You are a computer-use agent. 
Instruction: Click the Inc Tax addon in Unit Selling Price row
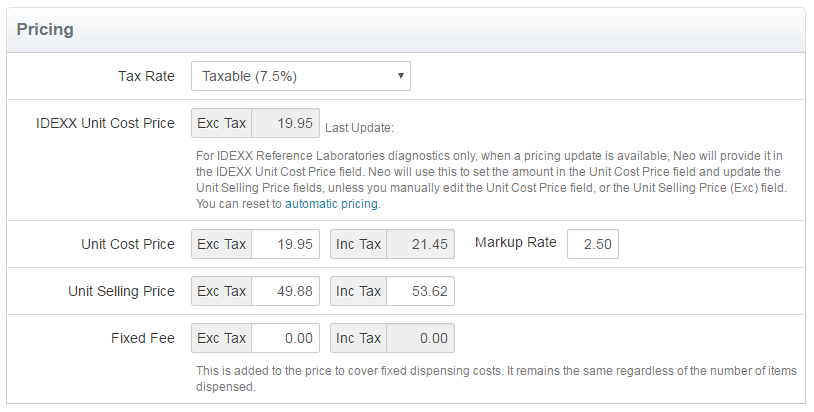coord(359,291)
